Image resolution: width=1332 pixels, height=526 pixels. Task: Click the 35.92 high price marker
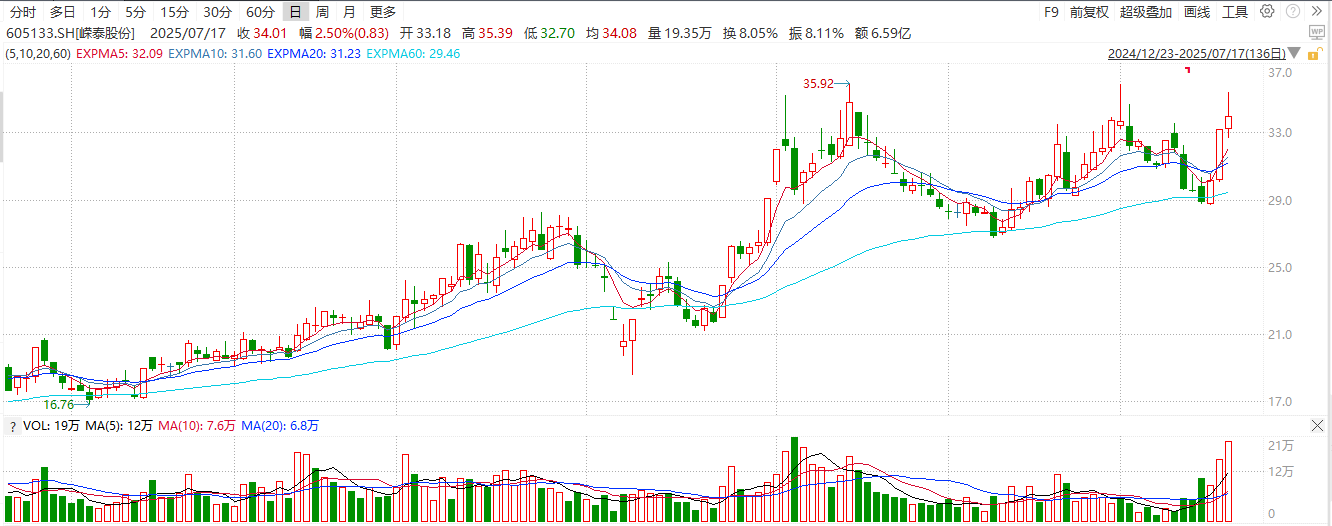[x=819, y=84]
